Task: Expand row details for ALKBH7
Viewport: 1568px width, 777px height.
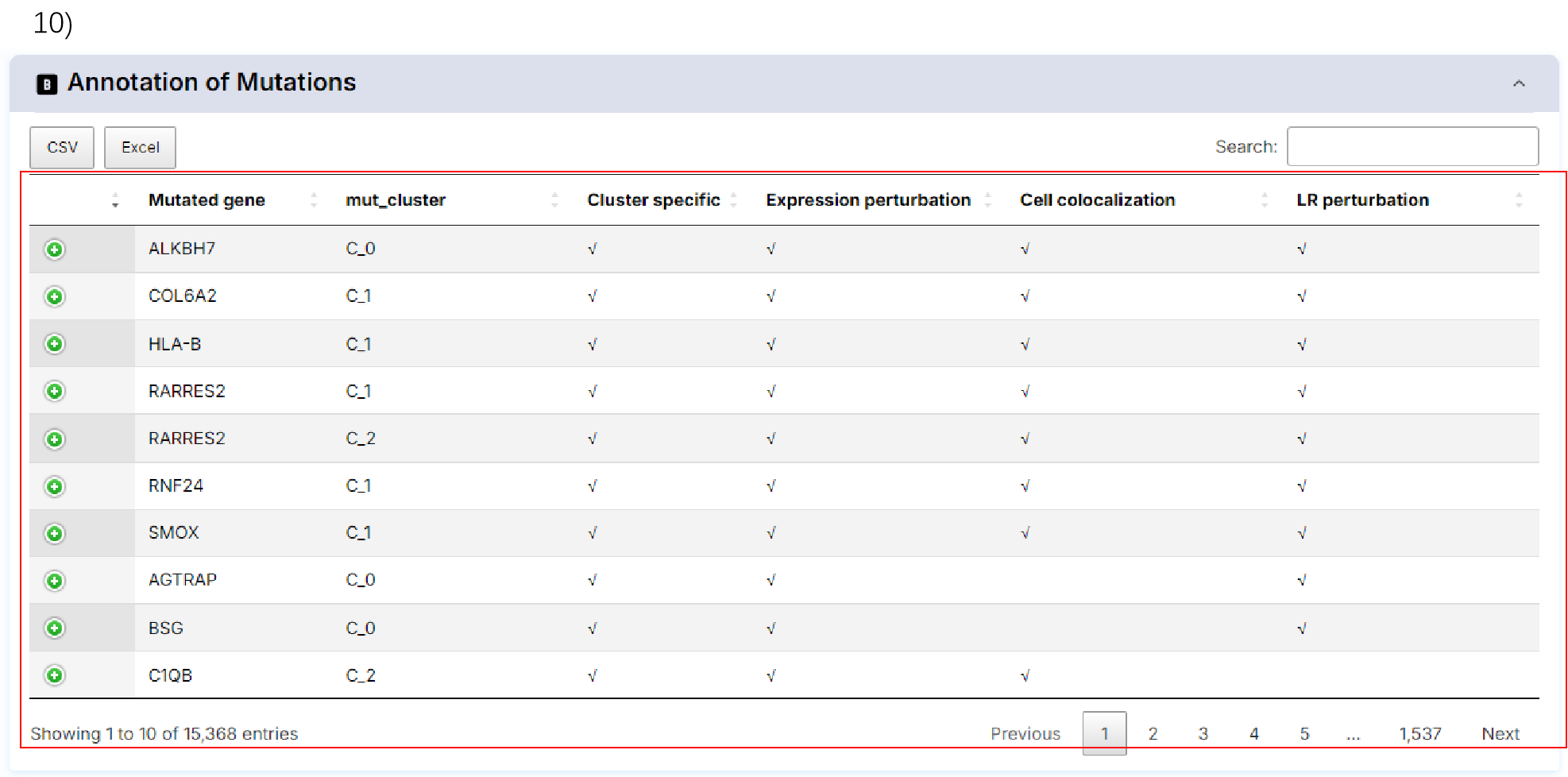Action: point(54,249)
